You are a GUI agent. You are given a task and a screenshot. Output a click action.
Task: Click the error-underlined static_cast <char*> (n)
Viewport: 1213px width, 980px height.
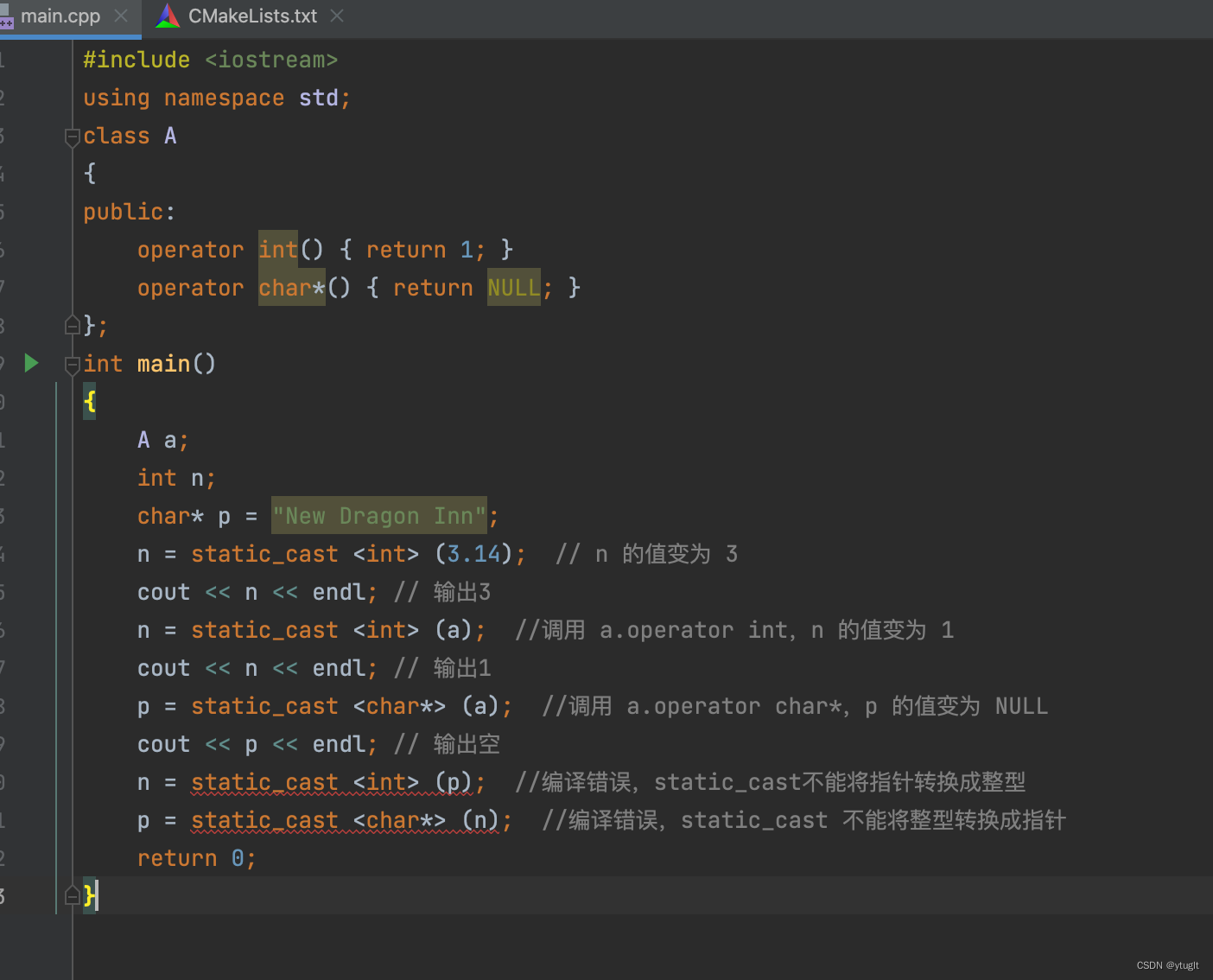[346, 821]
